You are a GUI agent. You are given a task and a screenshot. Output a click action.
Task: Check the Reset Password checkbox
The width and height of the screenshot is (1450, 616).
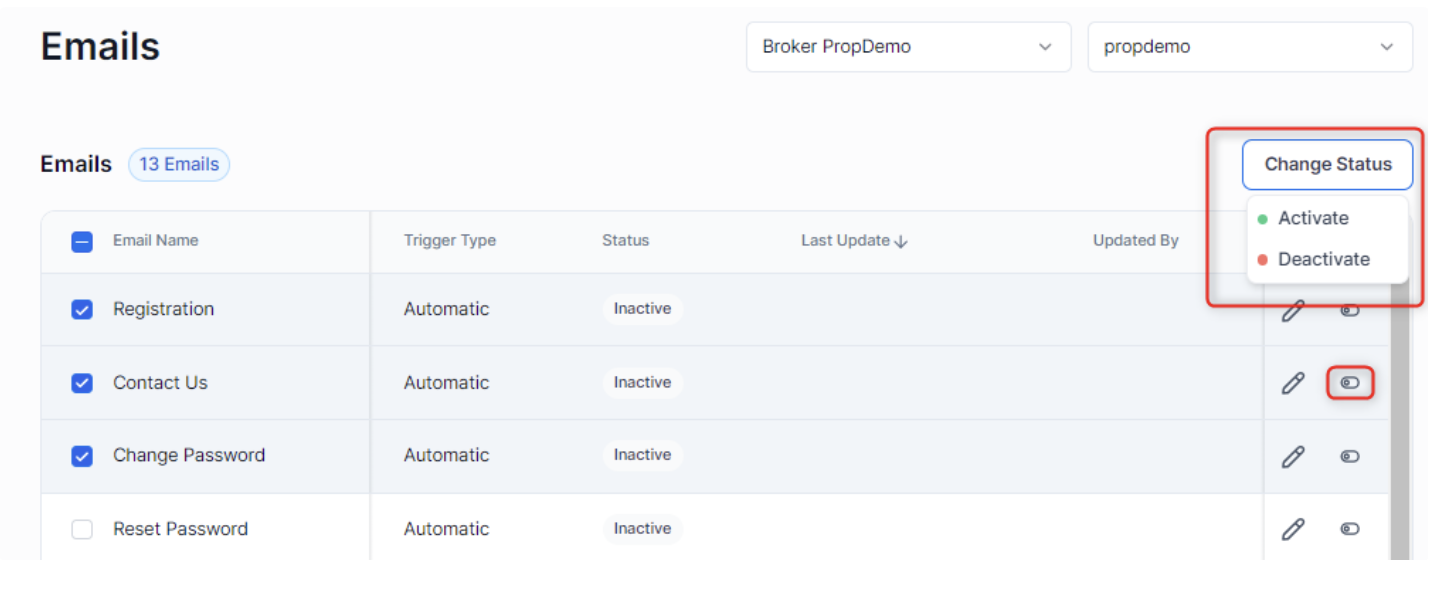(82, 530)
